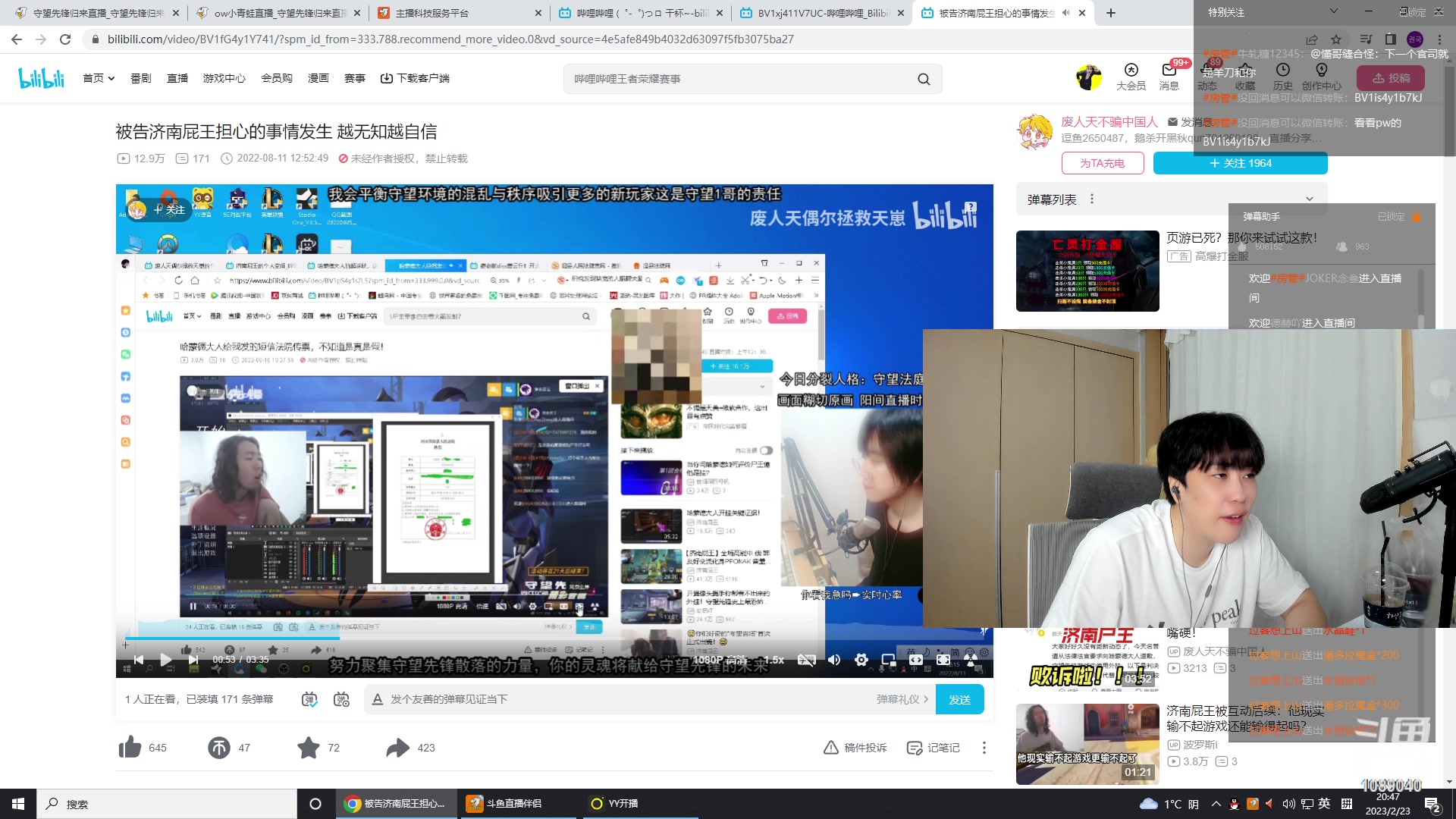Play the video using play button
The height and width of the screenshot is (819, 1456).
pyautogui.click(x=165, y=660)
